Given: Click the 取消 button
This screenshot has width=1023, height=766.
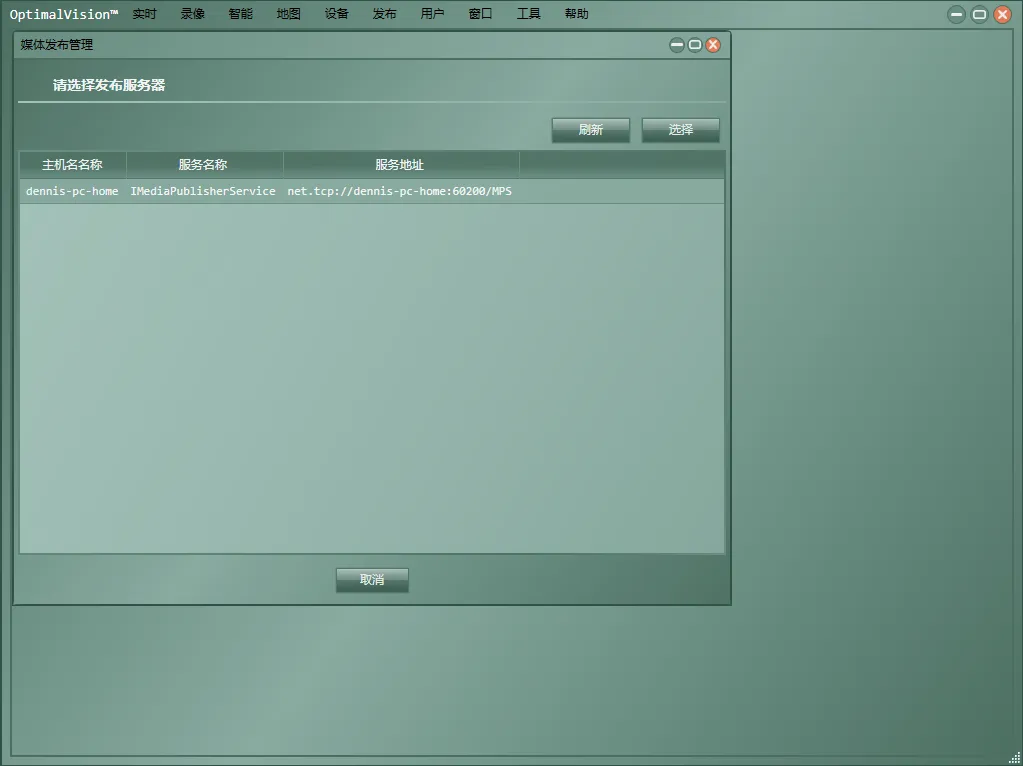Looking at the screenshot, I should point(372,579).
